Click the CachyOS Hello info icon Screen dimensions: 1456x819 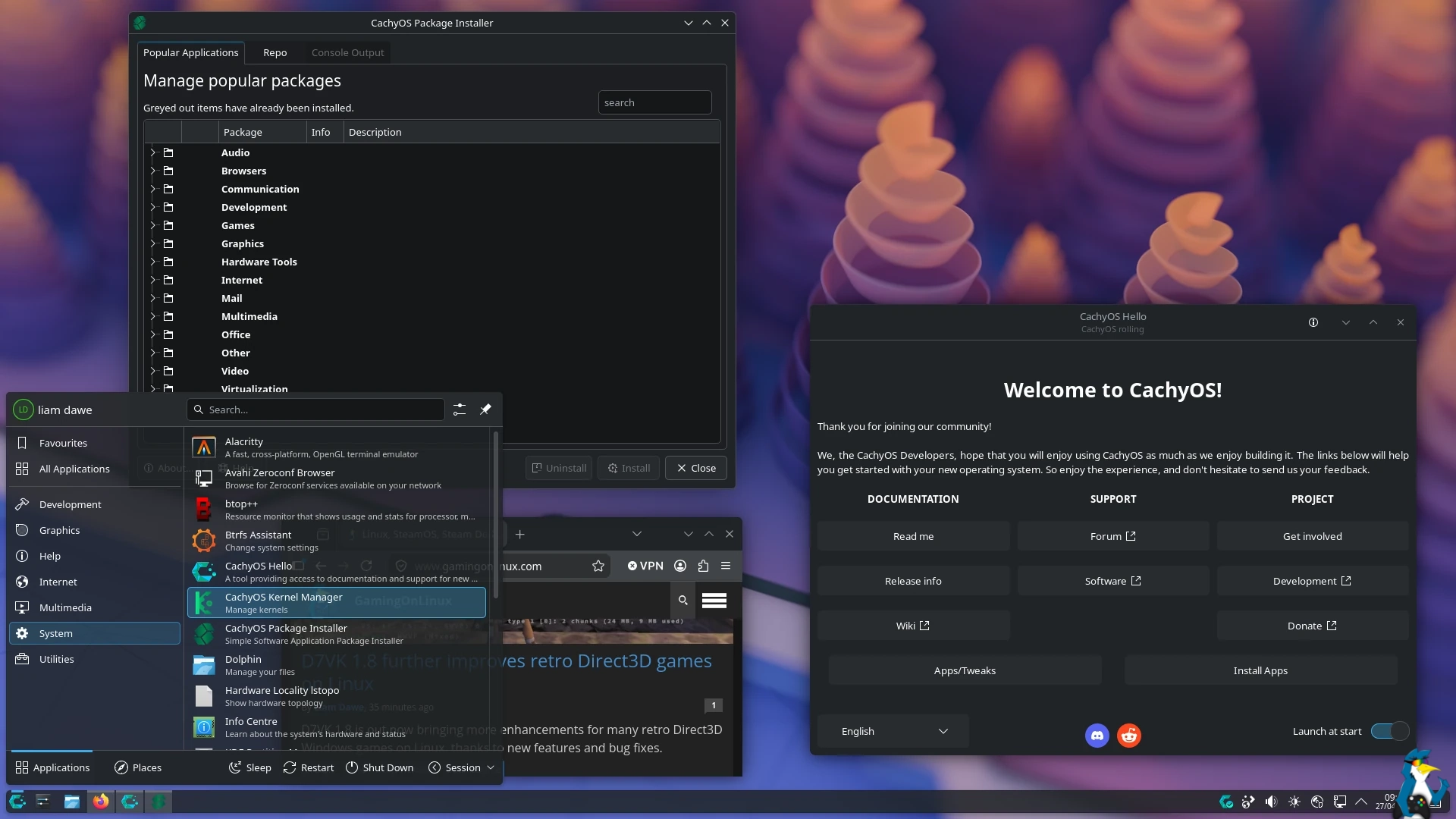pyautogui.click(x=1313, y=322)
